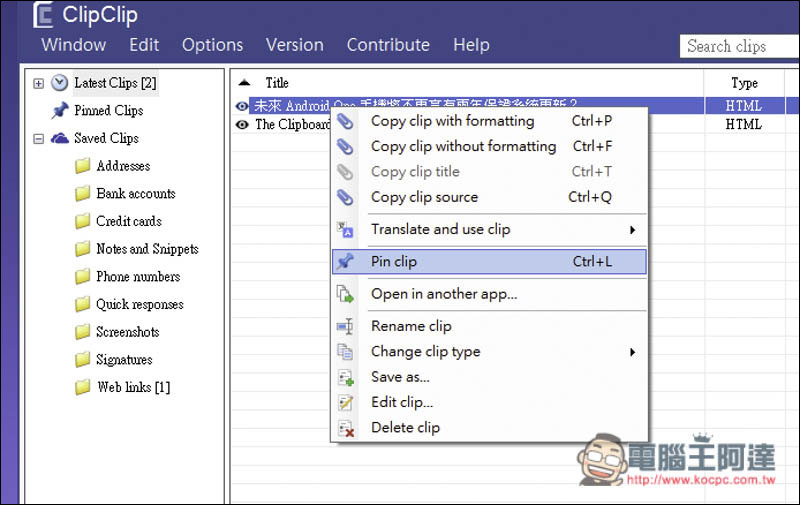Viewport: 800px width, 505px height.
Task: Select the Latest Clips [2] tree item
Action: point(115,83)
